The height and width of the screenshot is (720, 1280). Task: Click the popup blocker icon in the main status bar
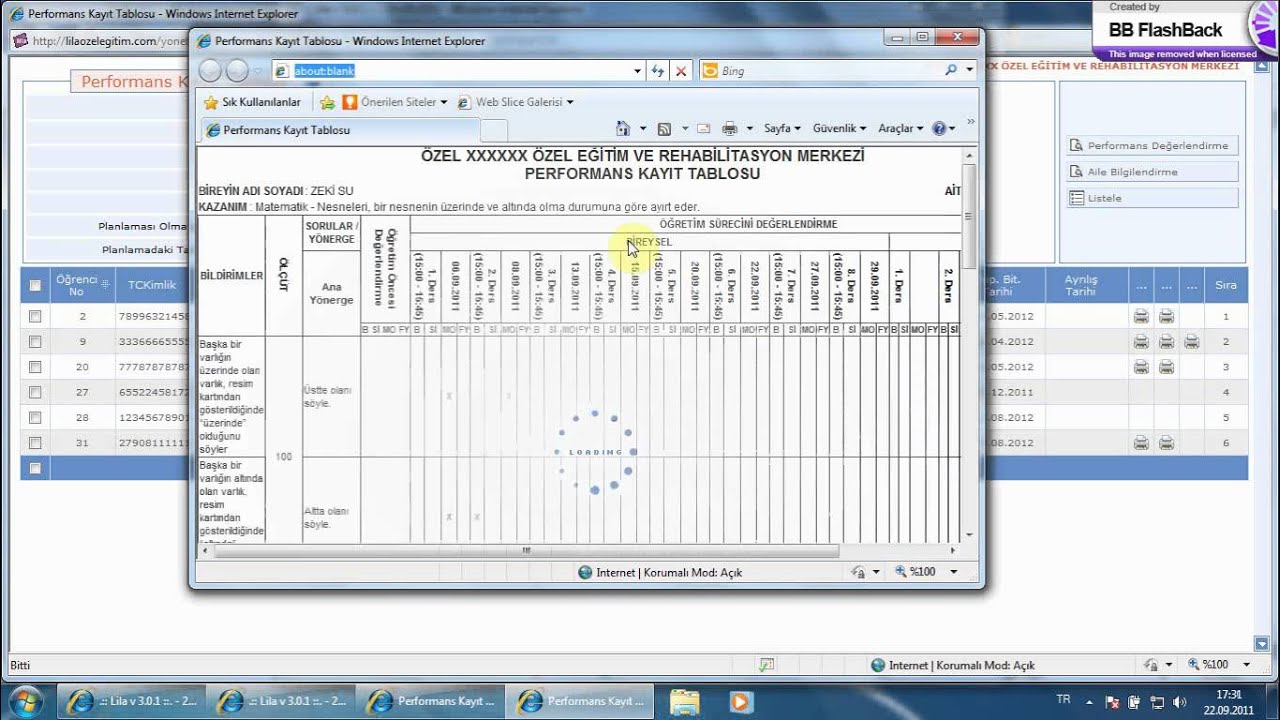(767, 664)
